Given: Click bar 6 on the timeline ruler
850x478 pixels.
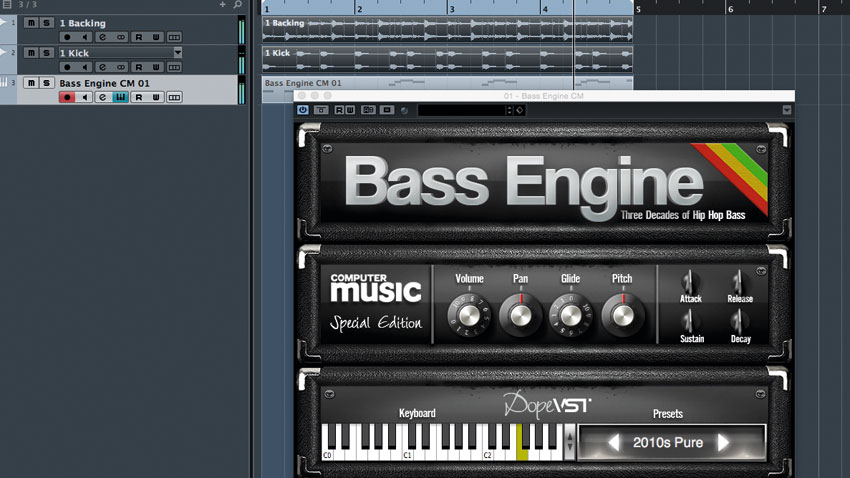Looking at the screenshot, I should (731, 8).
